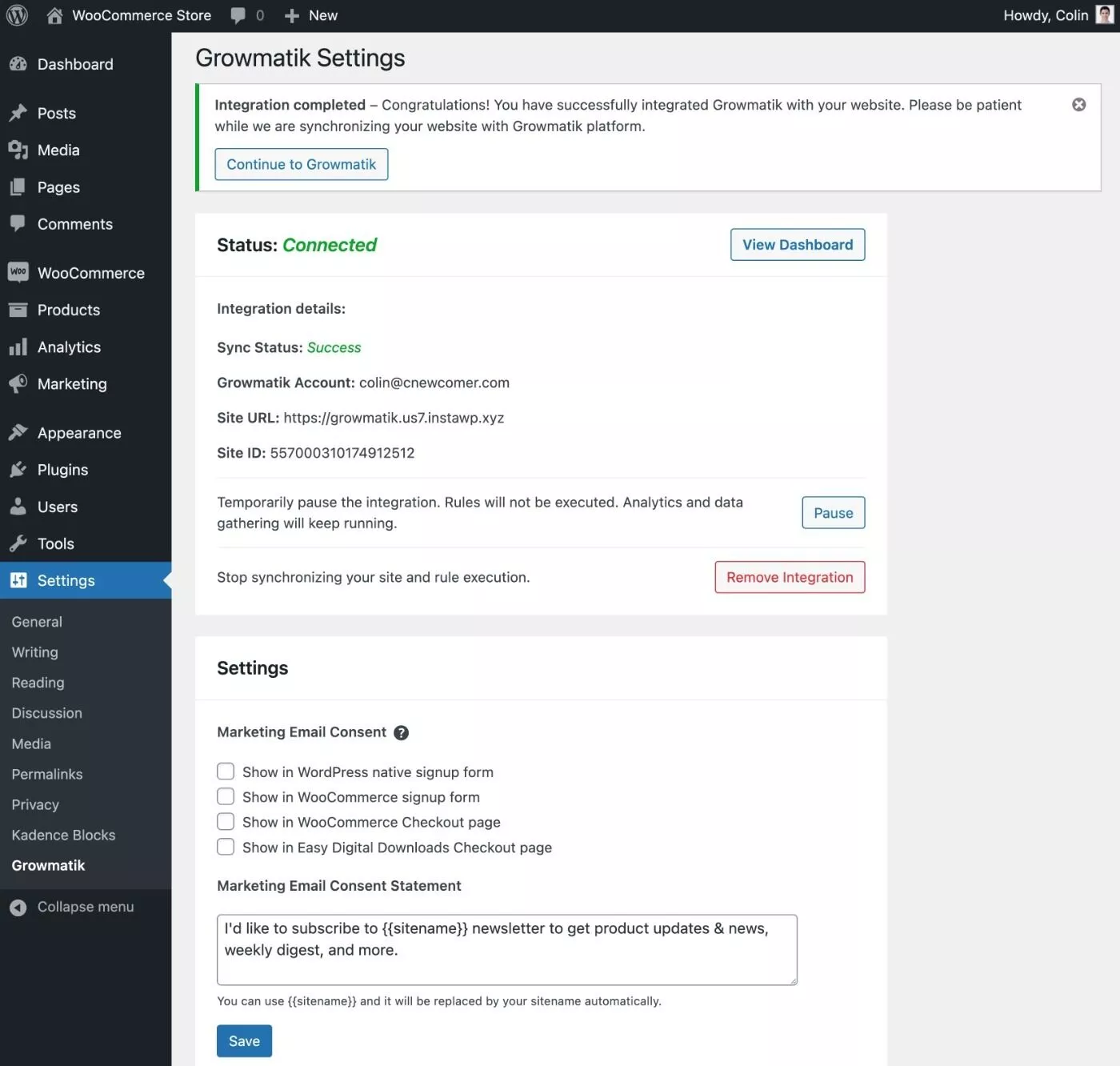Enable Show in WordPress native signup form
This screenshot has height=1066, width=1120.
coord(226,771)
